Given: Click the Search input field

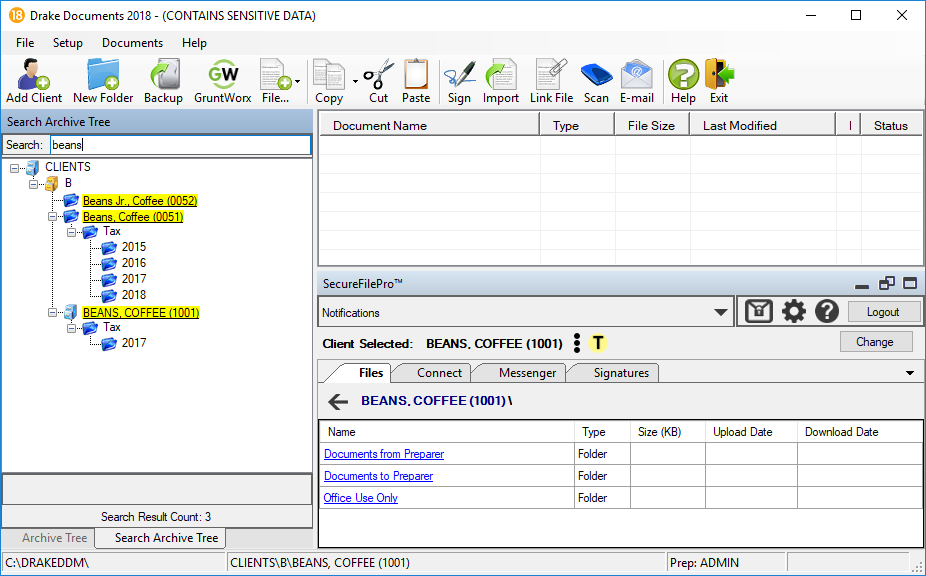Looking at the screenshot, I should pyautogui.click(x=180, y=145).
